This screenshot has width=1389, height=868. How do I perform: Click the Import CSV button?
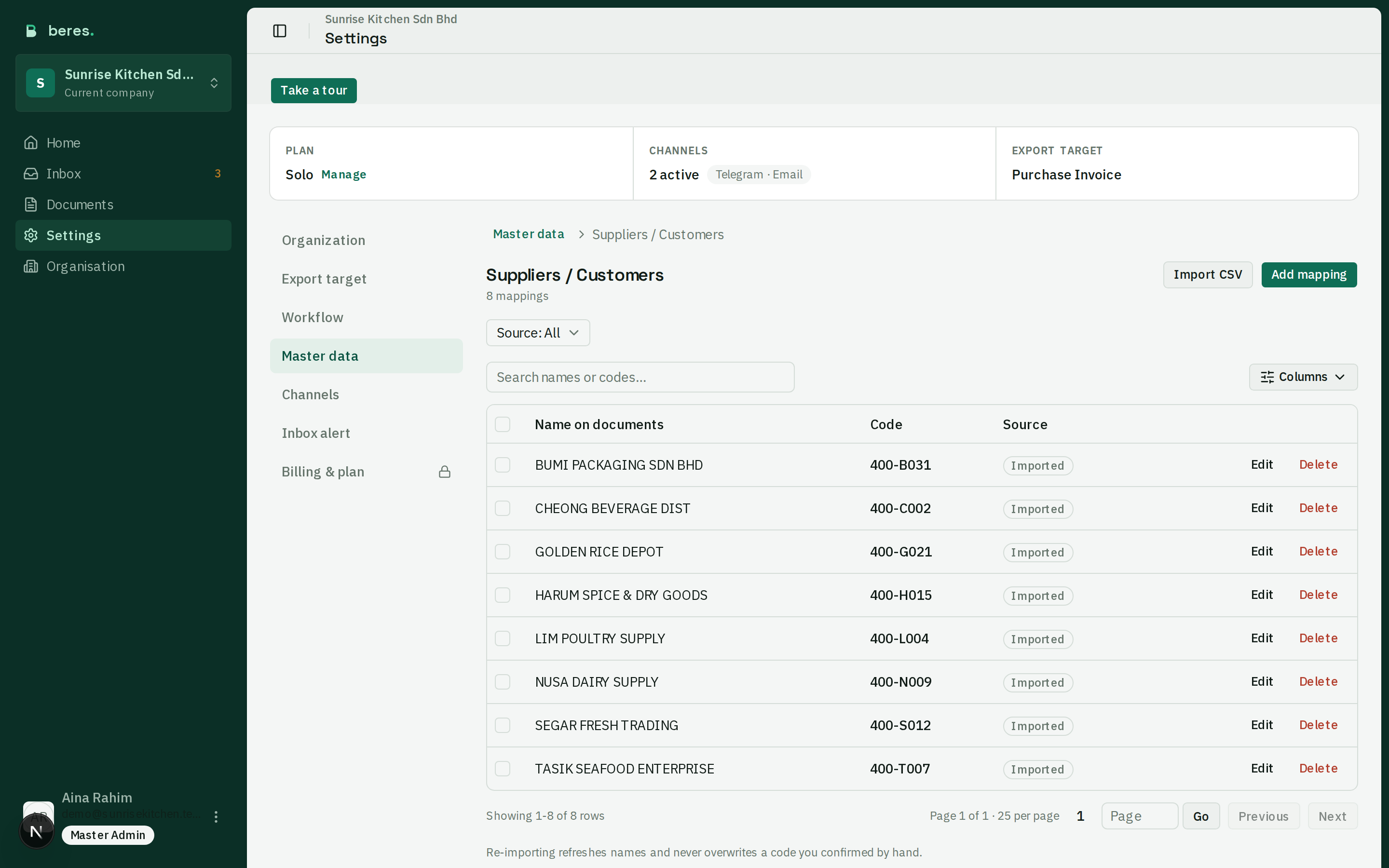tap(1208, 275)
